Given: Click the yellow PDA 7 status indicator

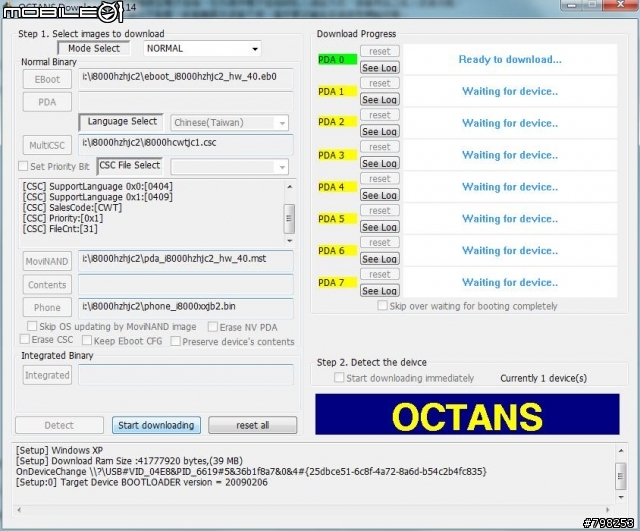Looking at the screenshot, I should pos(337,282).
